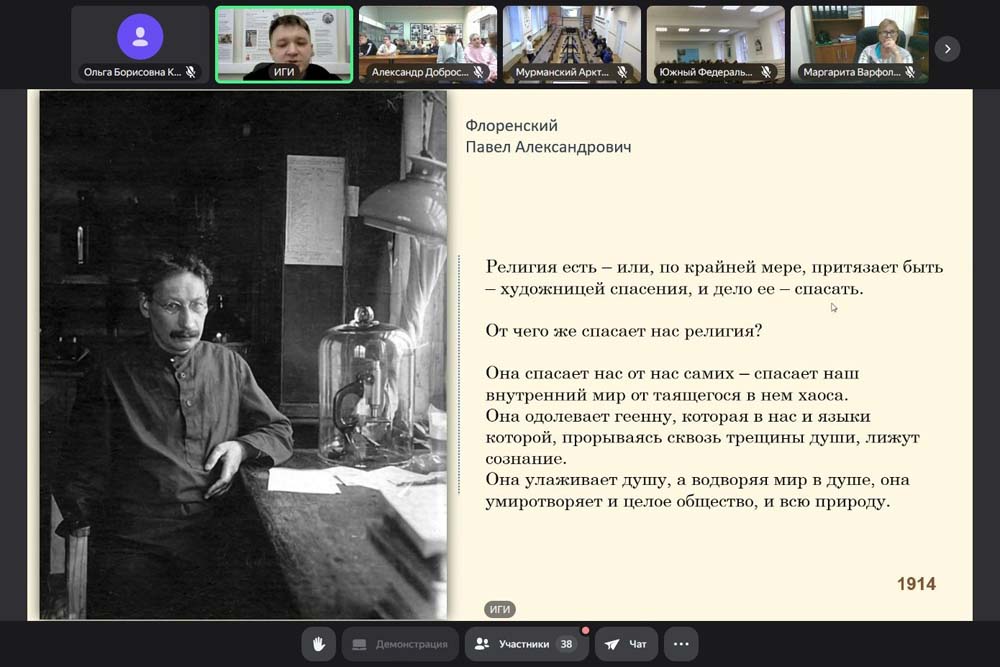Open the three-dots more options menu

pyautogui.click(x=681, y=644)
